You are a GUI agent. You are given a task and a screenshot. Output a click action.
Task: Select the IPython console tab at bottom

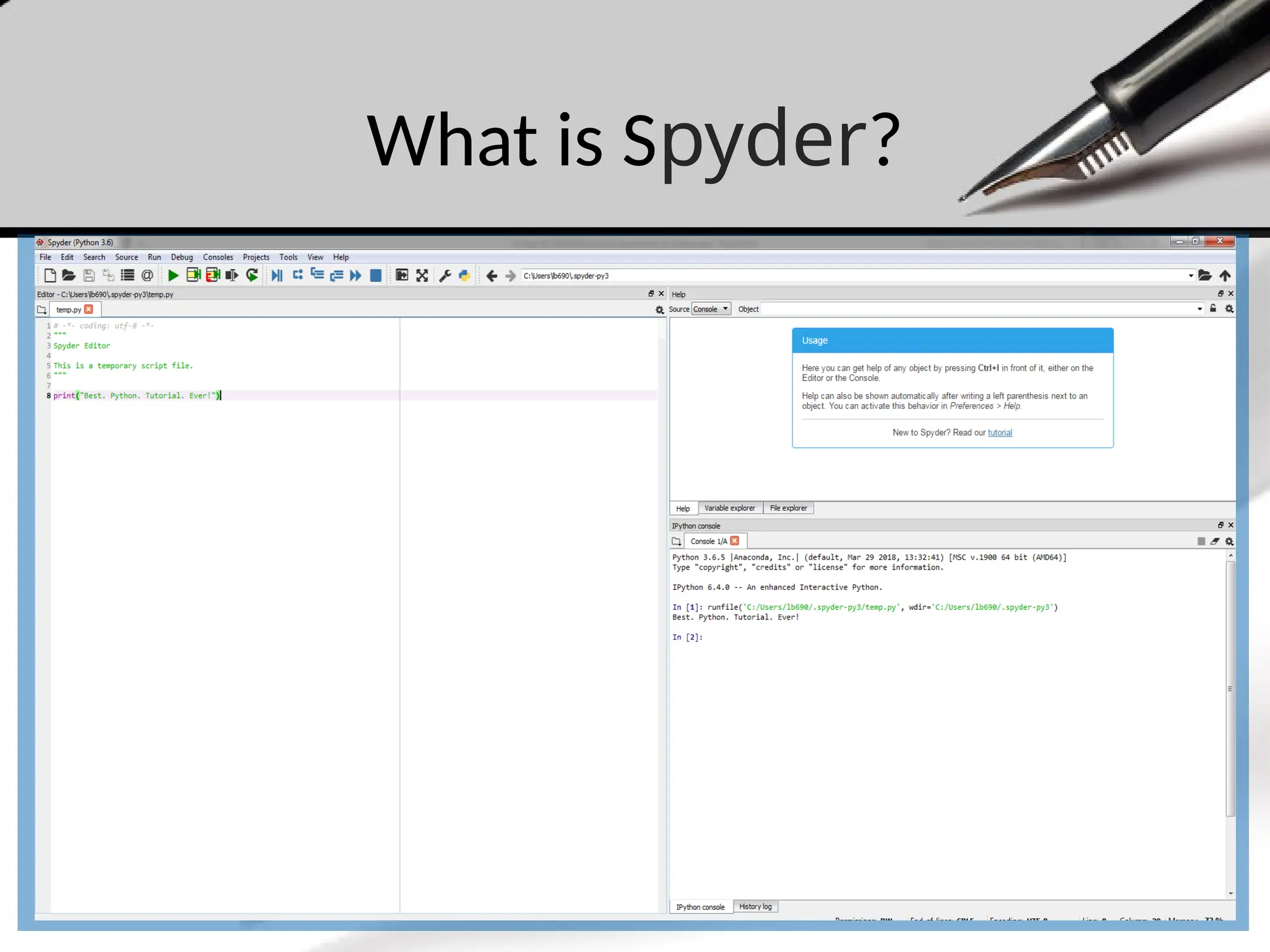[700, 907]
